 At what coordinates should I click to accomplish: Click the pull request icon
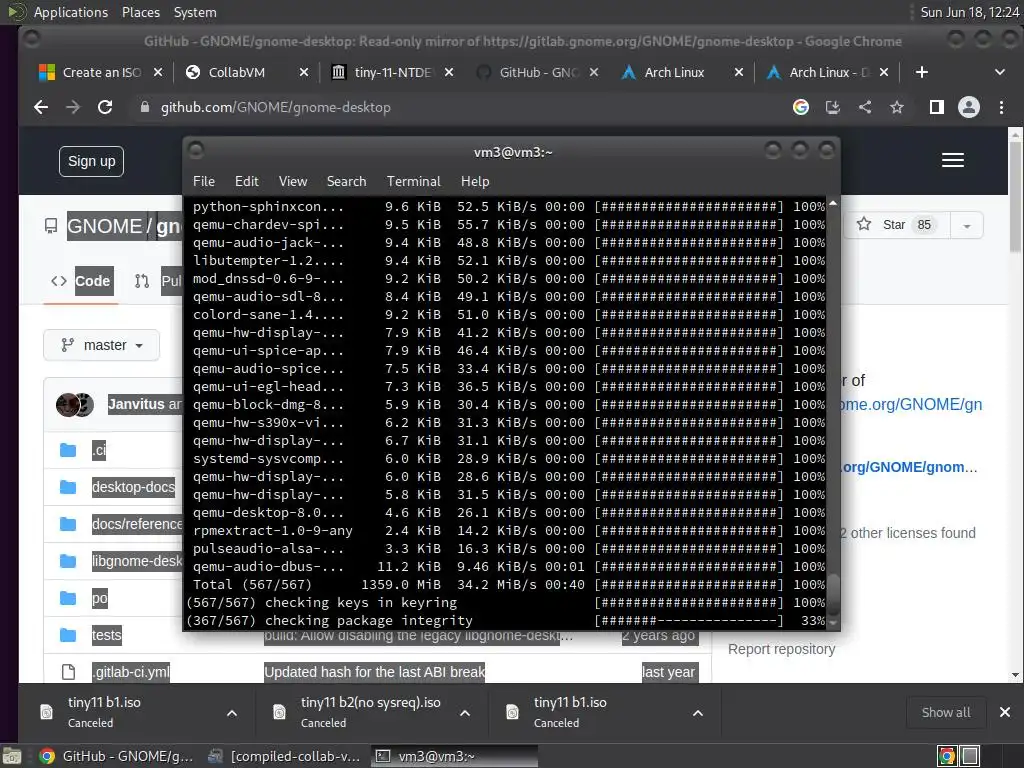[142, 281]
